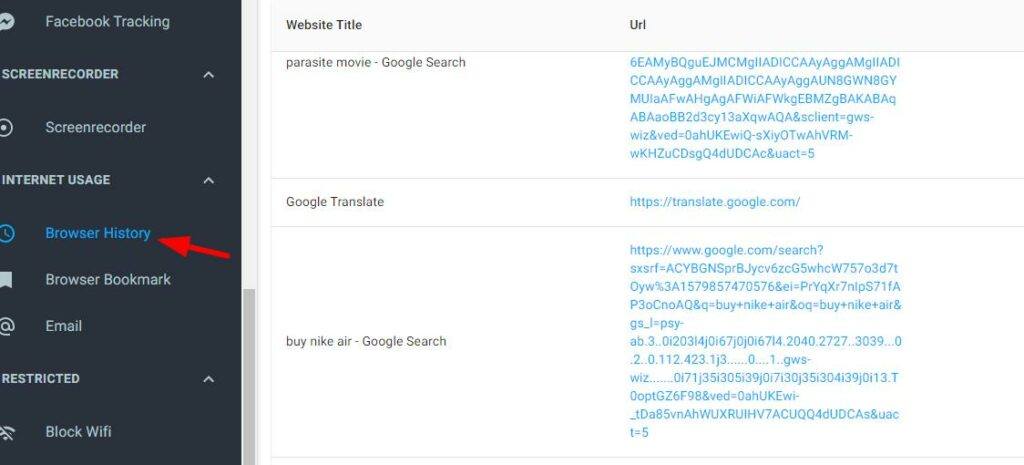Click the Facebook Tracking messenger icon
Screen dimensions: 1024x465
5,22
